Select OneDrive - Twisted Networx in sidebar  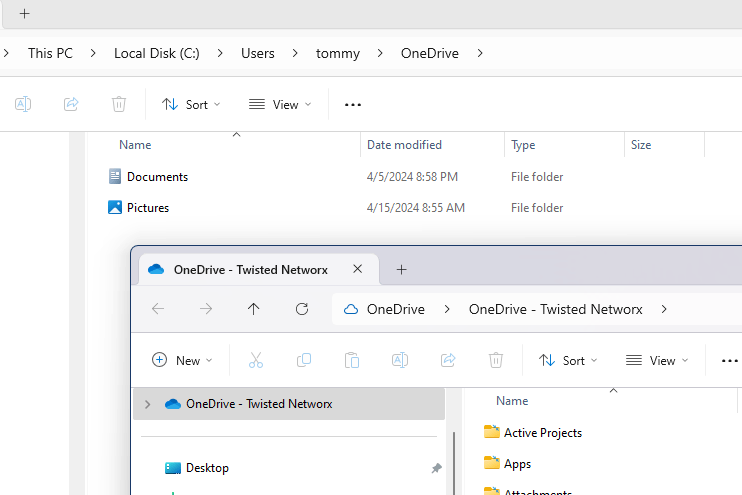[289, 404]
